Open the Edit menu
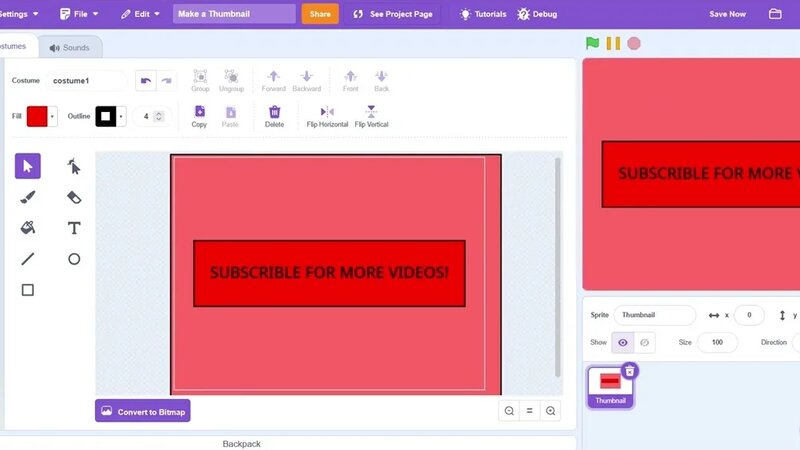800x450 pixels. 140,14
